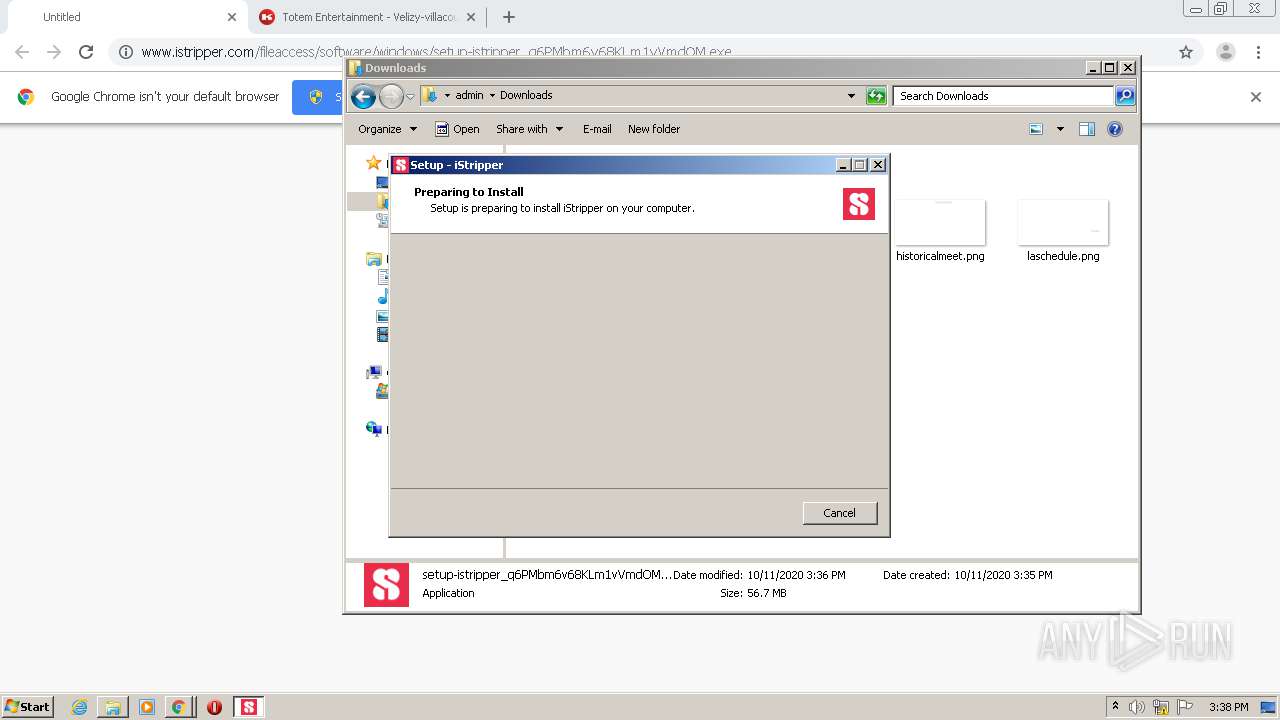Open the volume speaker tray icon

pos(1137,707)
